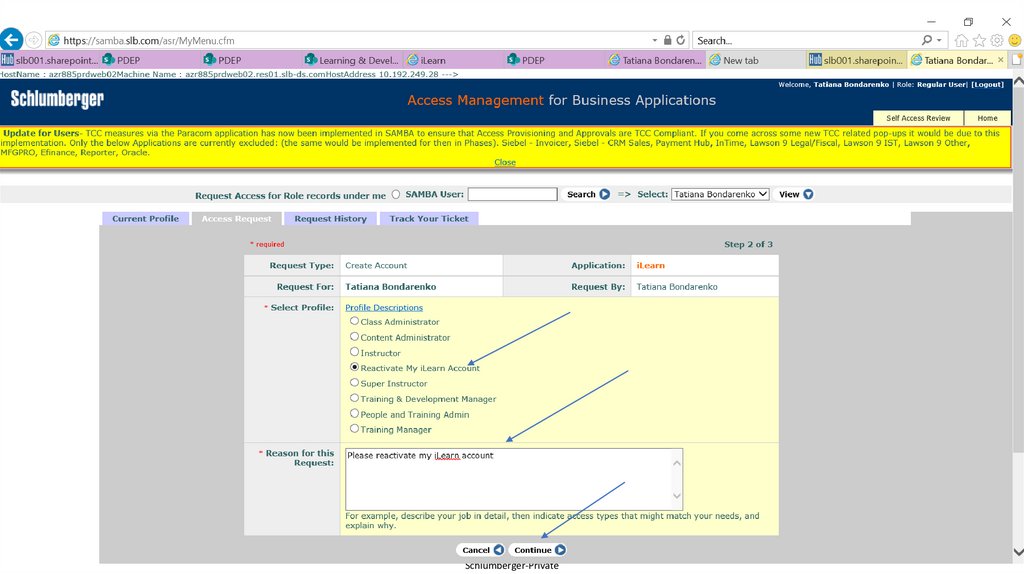
Task: Click Home button in header
Action: tap(987, 118)
